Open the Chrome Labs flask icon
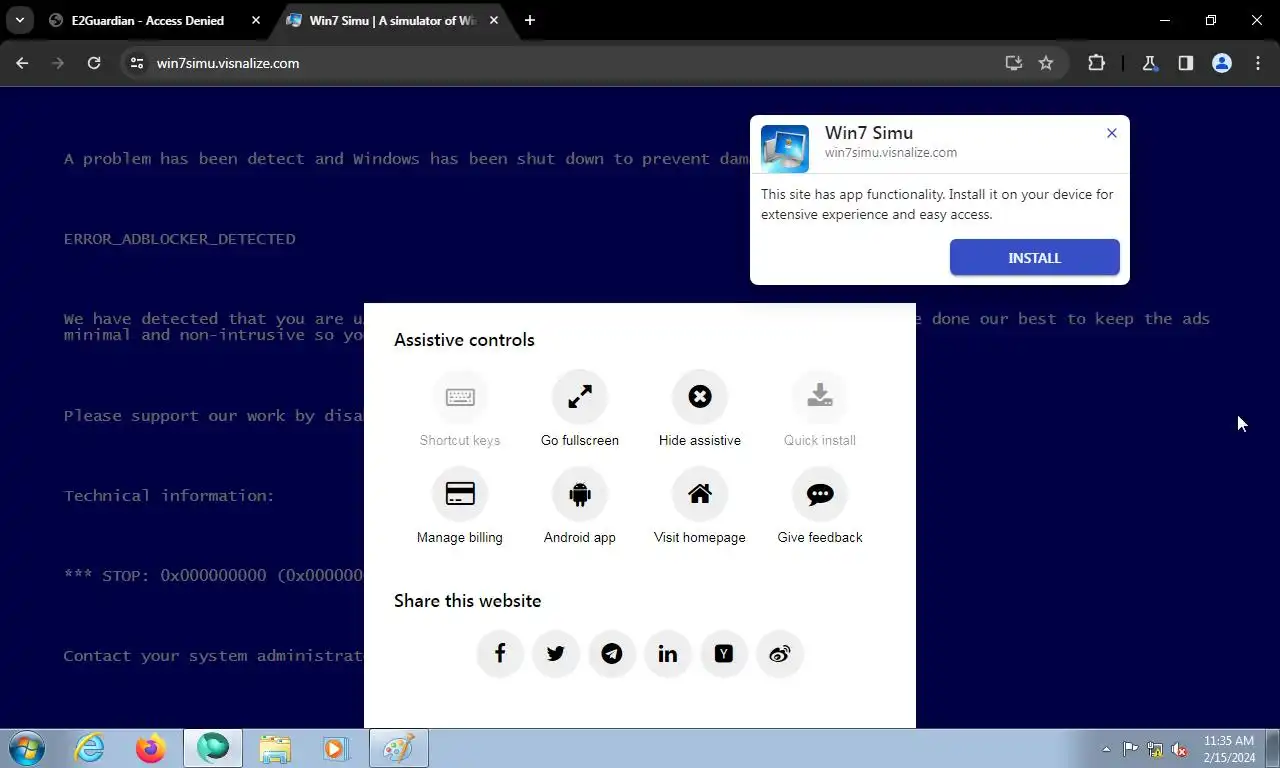1280x768 pixels. click(1150, 63)
